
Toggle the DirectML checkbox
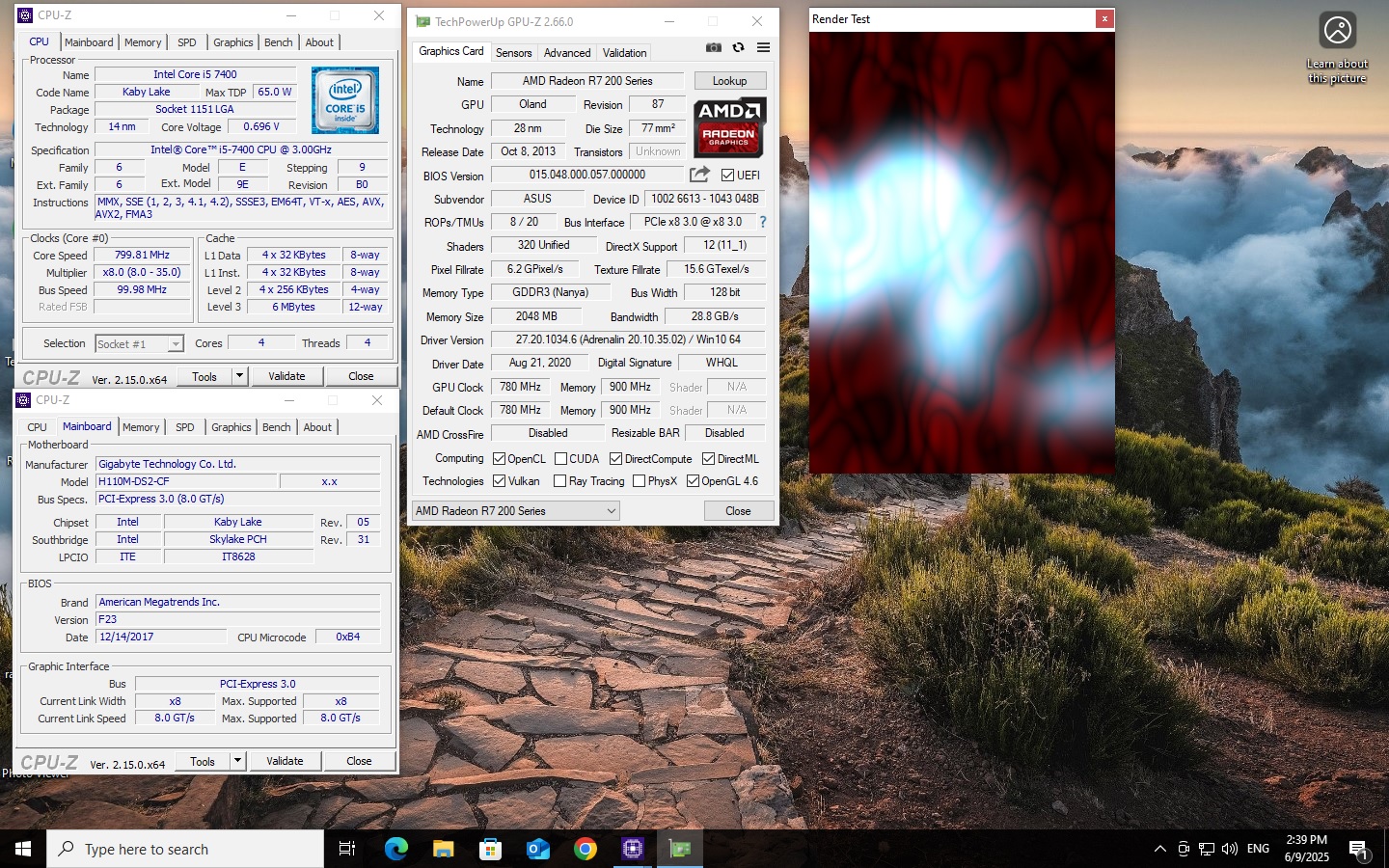pos(708,459)
